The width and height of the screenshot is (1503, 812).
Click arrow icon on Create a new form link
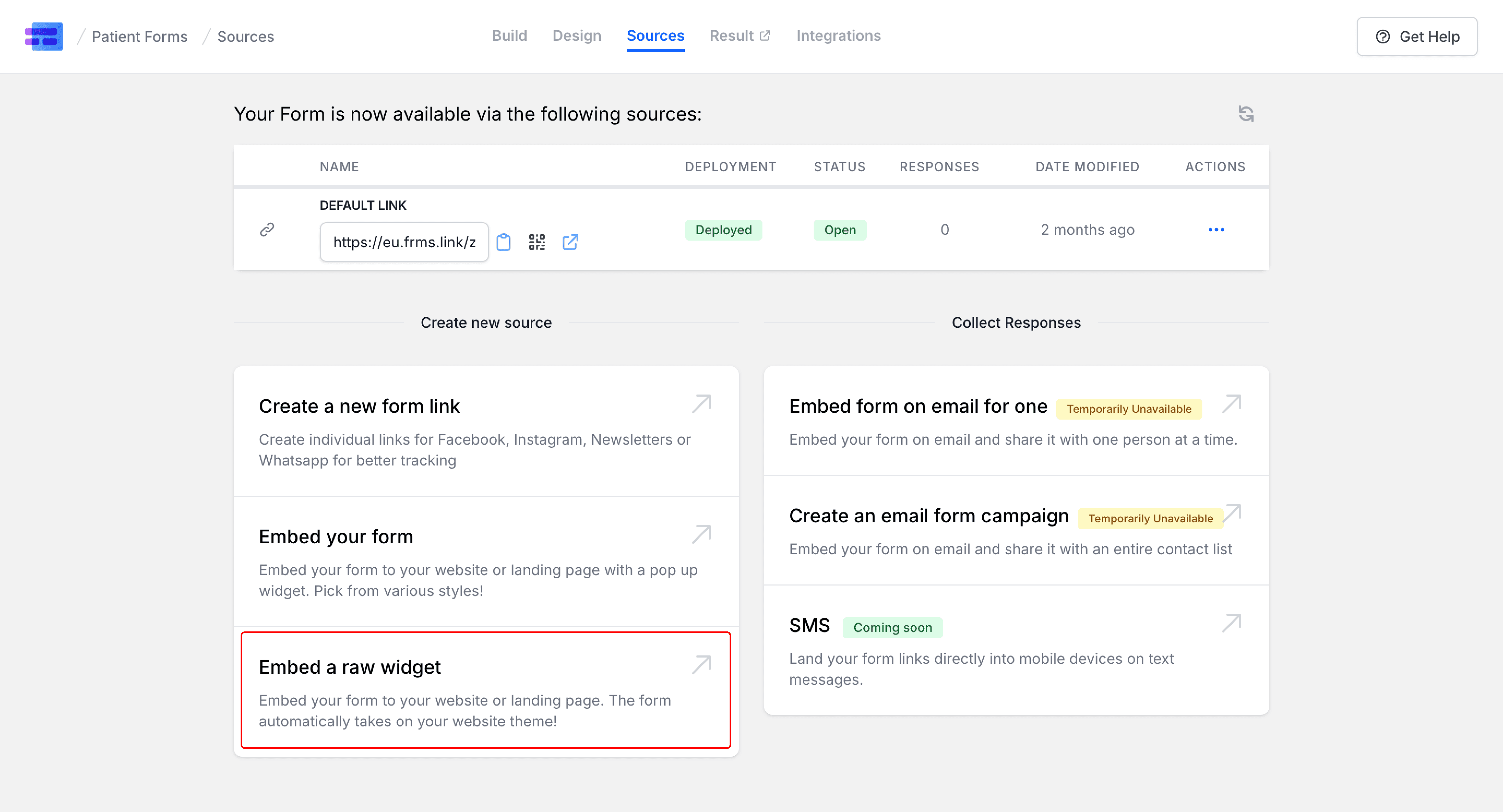pos(701,404)
